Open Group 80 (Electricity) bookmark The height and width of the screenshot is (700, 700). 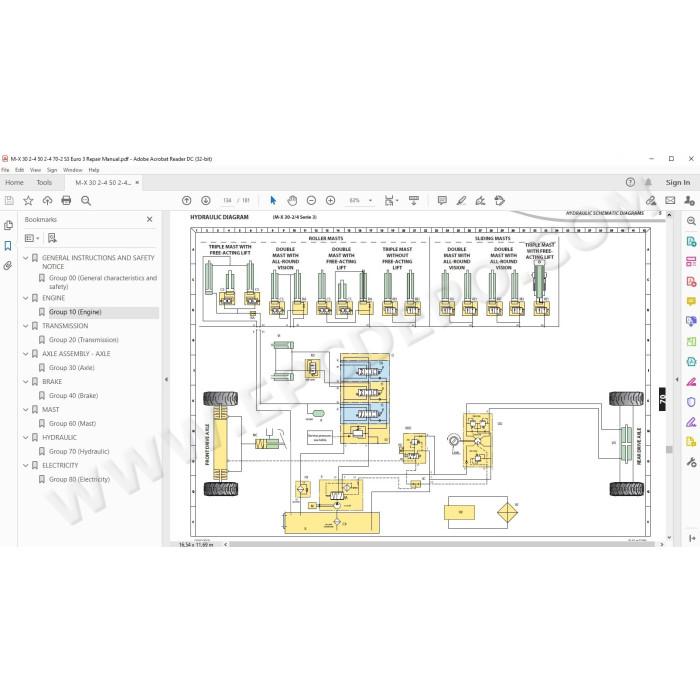(x=79, y=479)
